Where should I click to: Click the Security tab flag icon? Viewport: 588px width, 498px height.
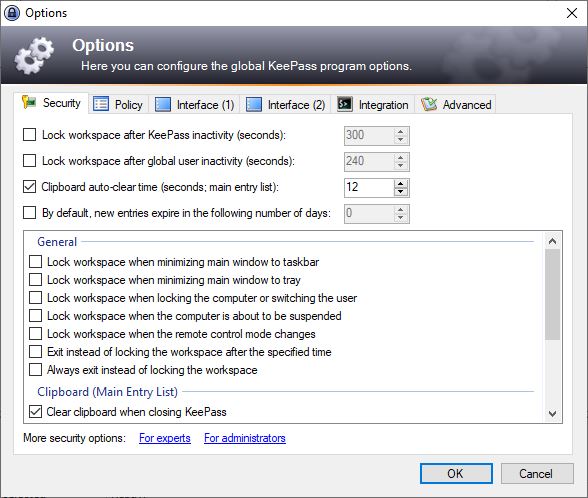(29, 102)
